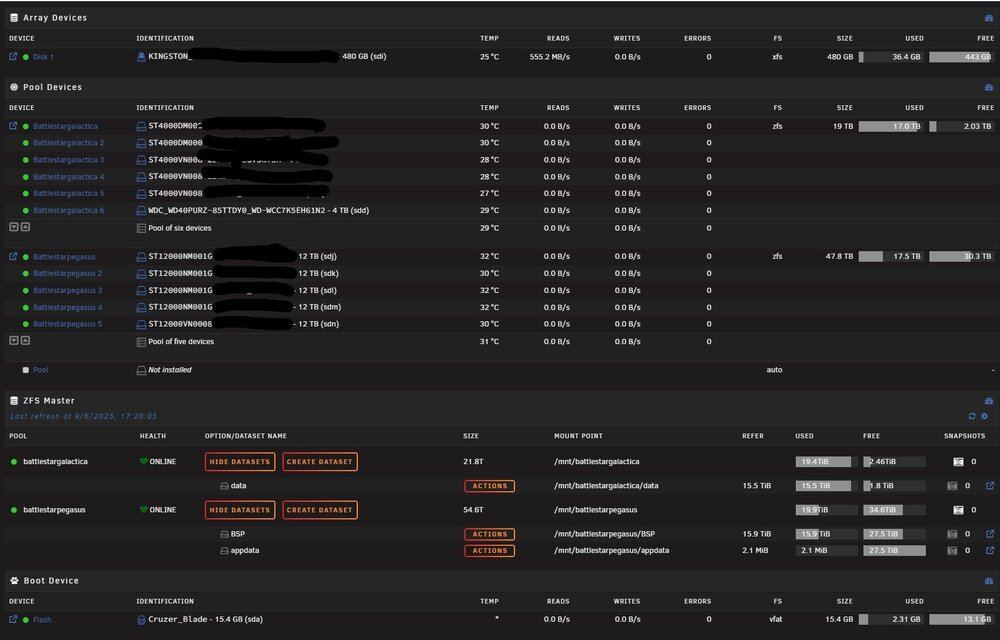Create dataset in battlestargalactica

coord(320,462)
